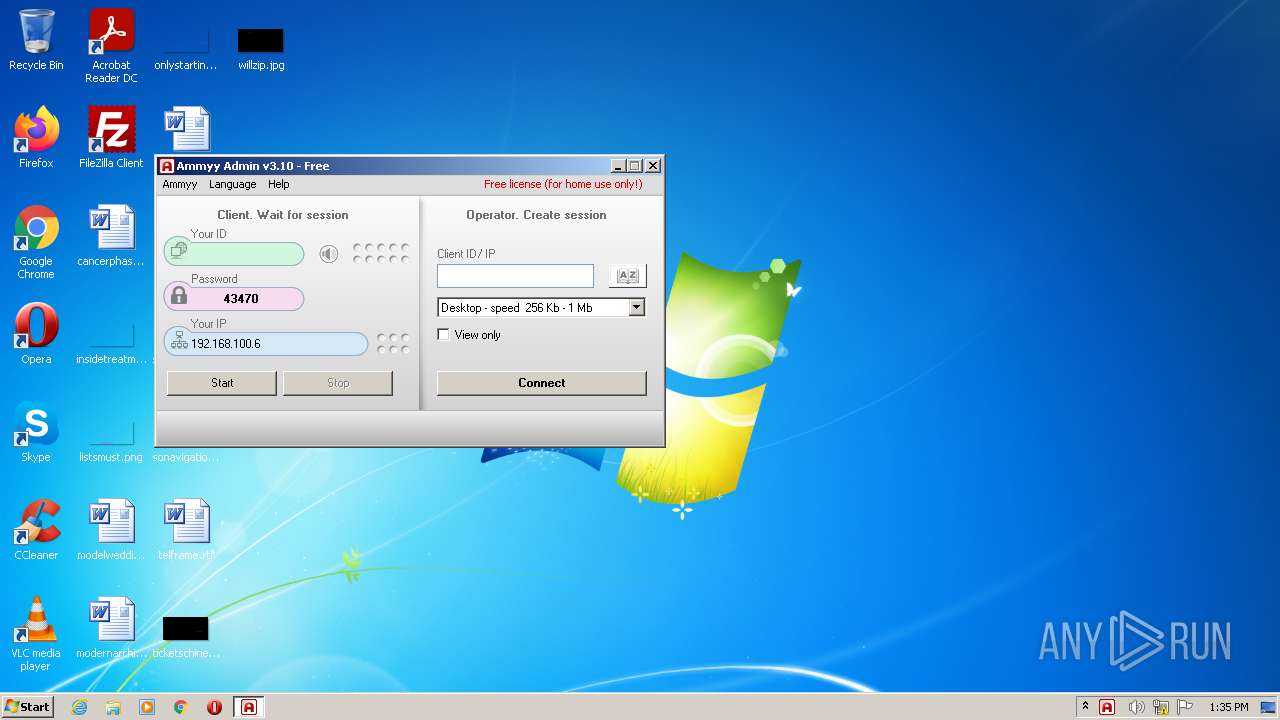The width and height of the screenshot is (1280, 720).
Task: Click the computer icon in Your ID field
Action: (179, 251)
